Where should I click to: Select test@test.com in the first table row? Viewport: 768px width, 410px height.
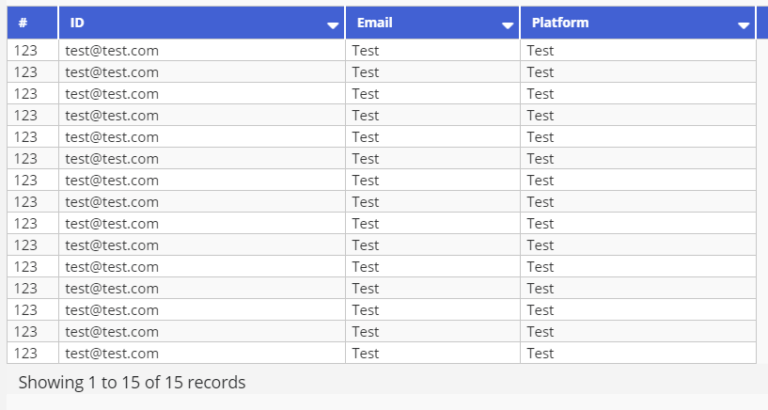coord(112,50)
